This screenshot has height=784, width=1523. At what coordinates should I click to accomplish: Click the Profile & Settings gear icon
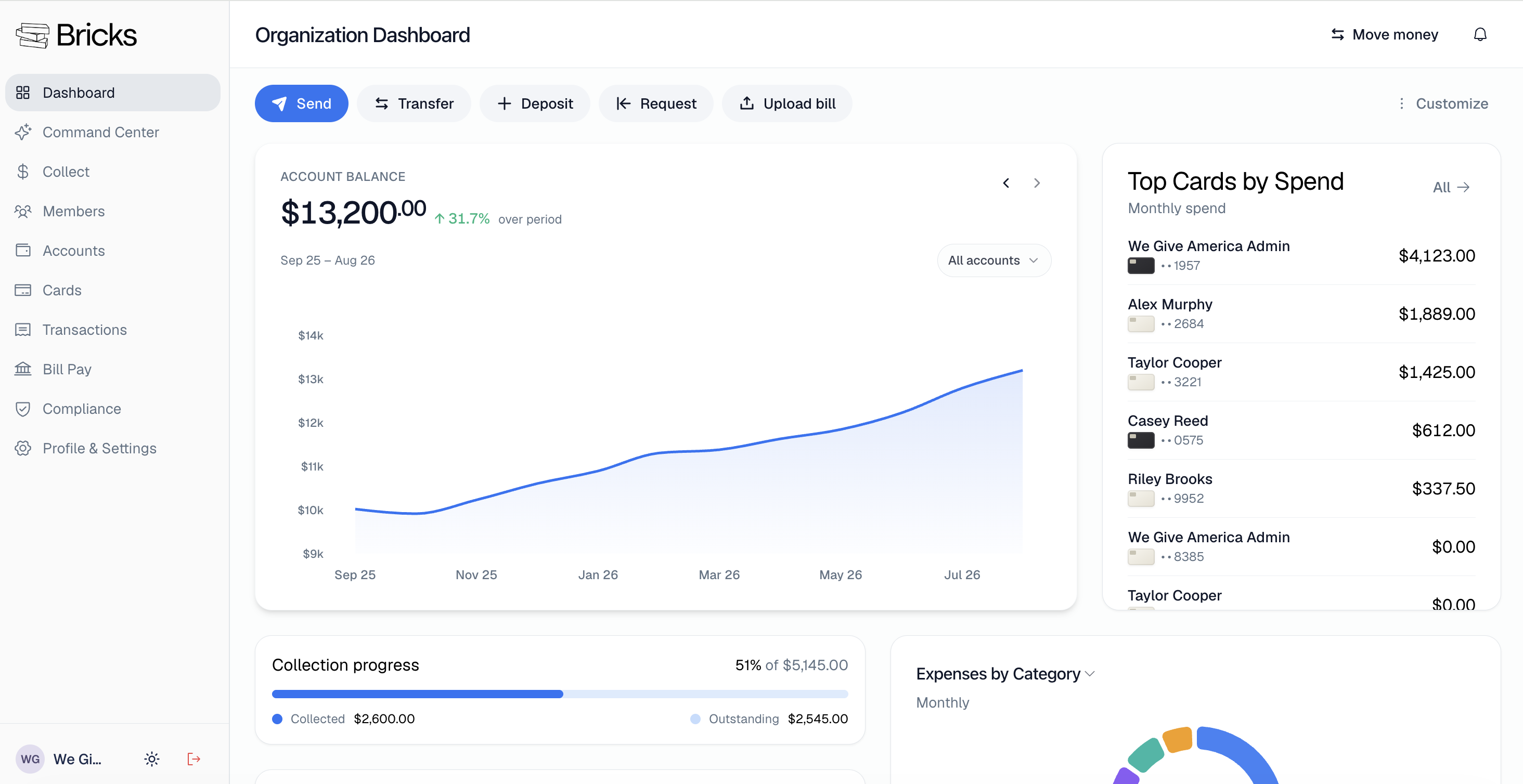[x=23, y=449]
